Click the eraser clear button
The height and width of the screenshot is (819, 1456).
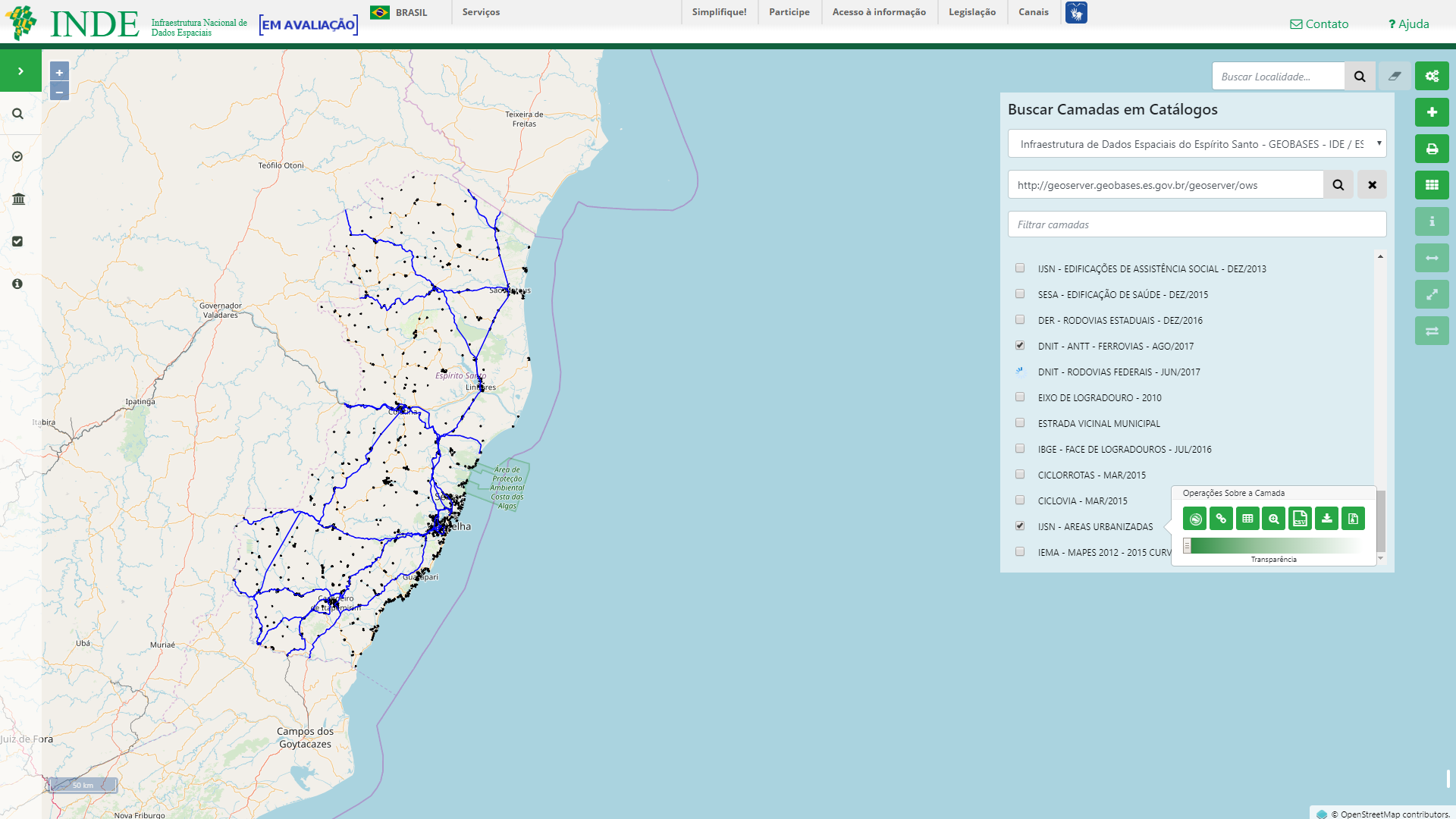coord(1395,76)
